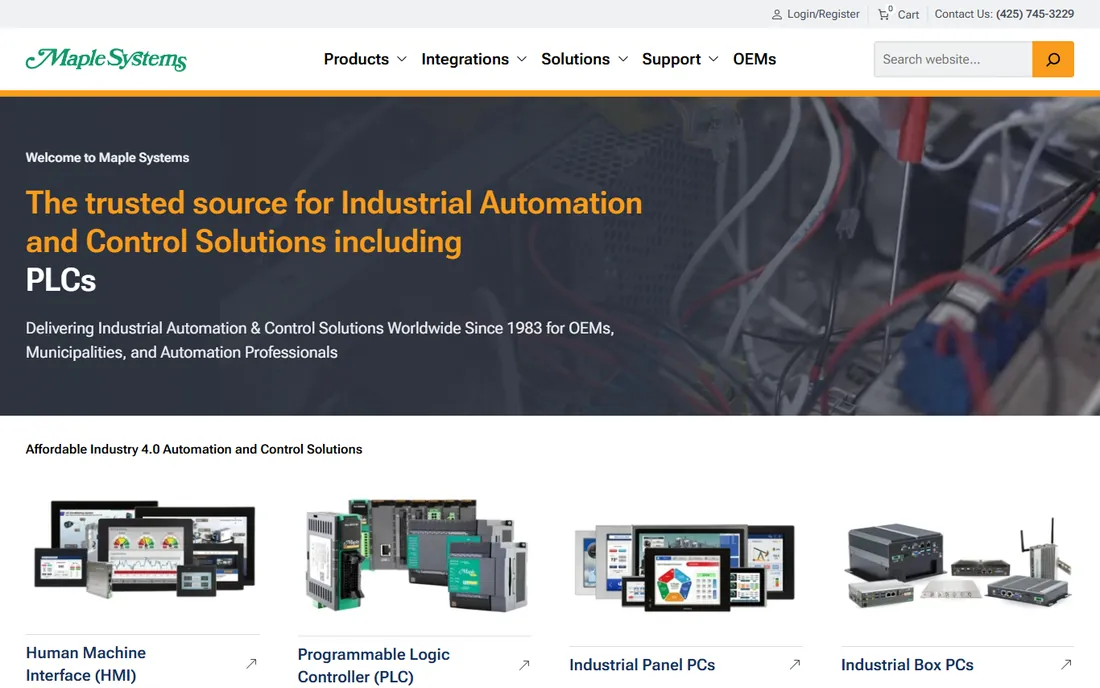Viewport: 1100px width, 688px height.
Task: Open Industrial Box PCs link
Action: tap(907, 665)
